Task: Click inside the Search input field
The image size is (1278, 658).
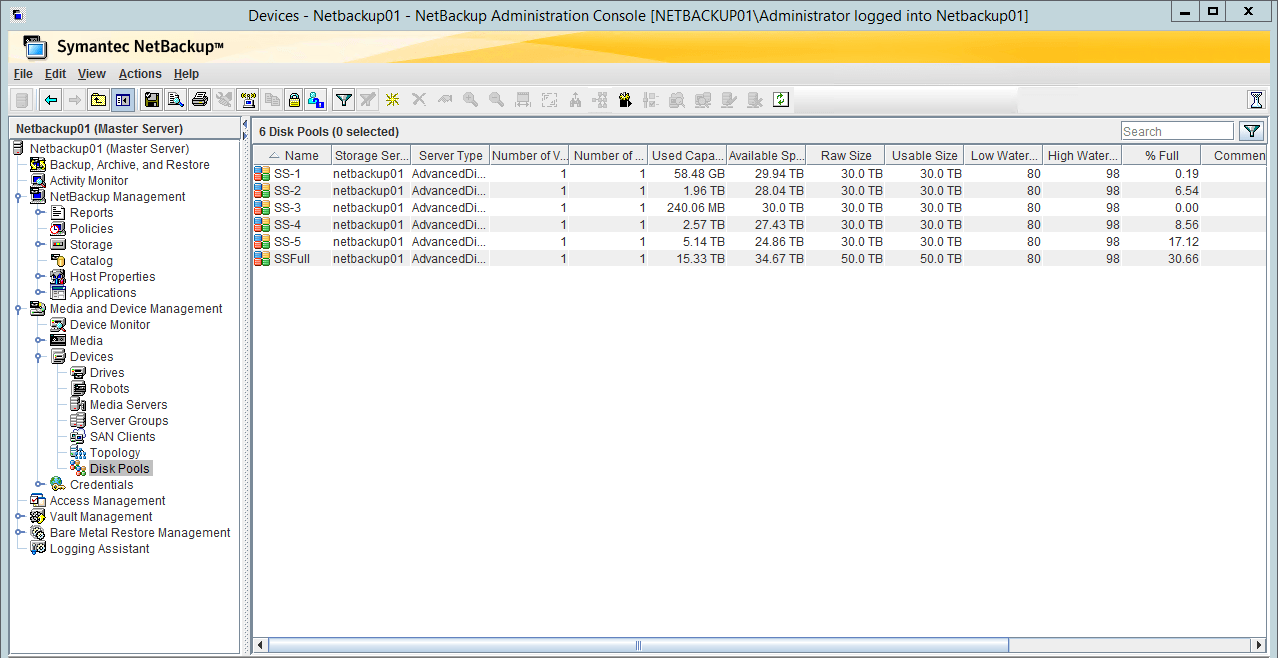Action: pos(1176,130)
